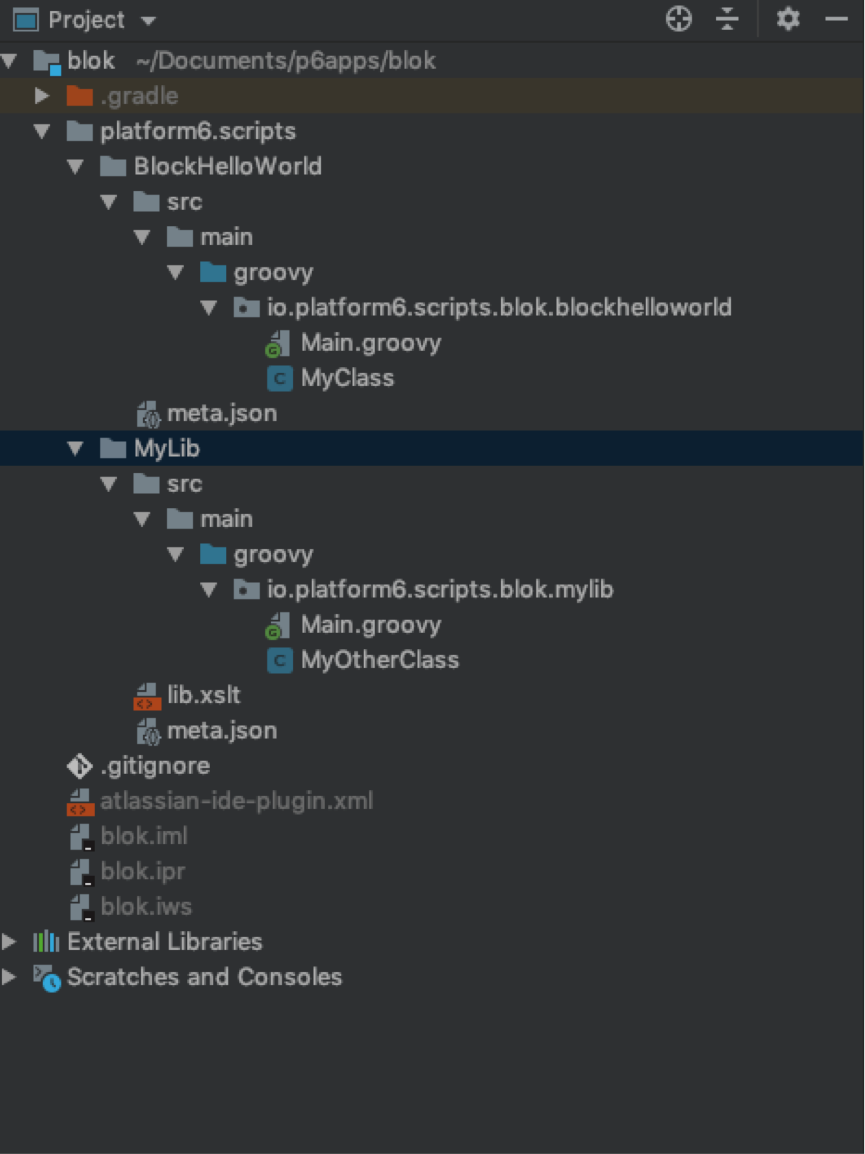Click the class icon next to MyClass
Image resolution: width=865 pixels, height=1154 pixels.
pyautogui.click(x=279, y=378)
